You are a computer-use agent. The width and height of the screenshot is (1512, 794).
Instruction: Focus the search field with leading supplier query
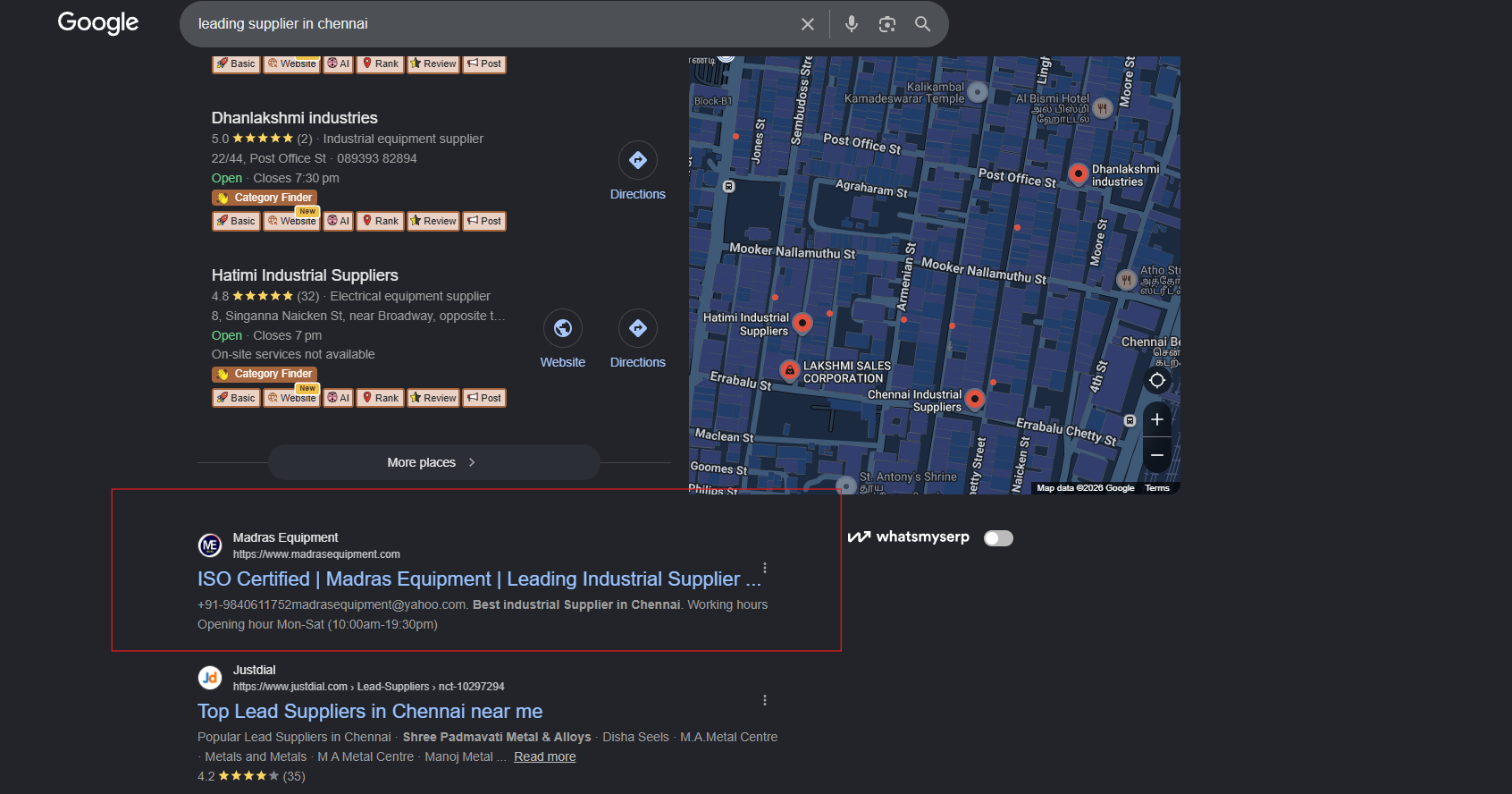click(x=491, y=24)
